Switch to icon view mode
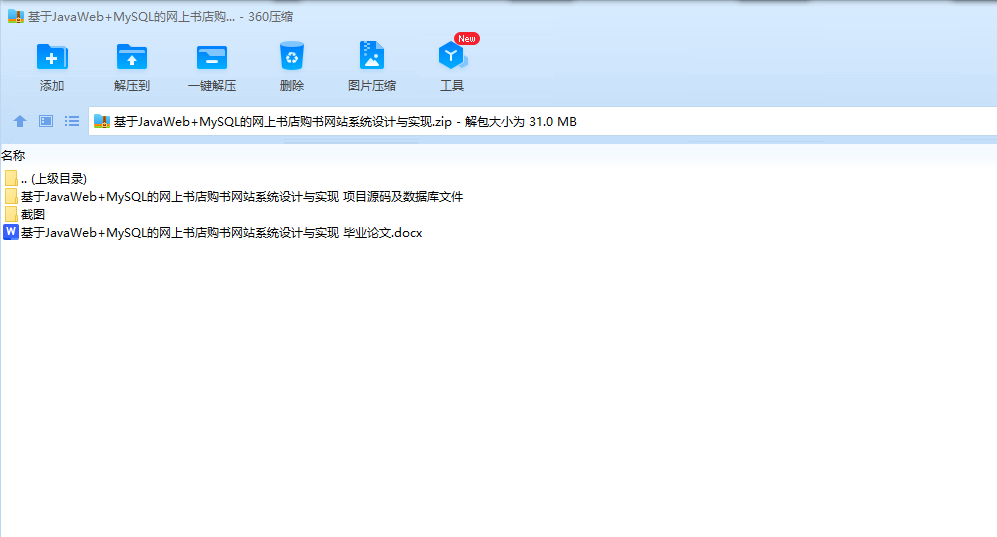 46,121
